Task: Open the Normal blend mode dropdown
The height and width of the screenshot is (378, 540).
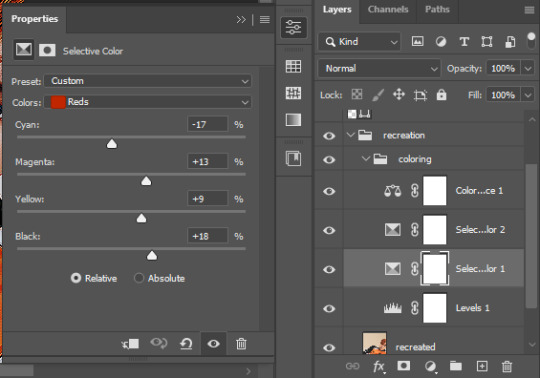Action: (379, 69)
